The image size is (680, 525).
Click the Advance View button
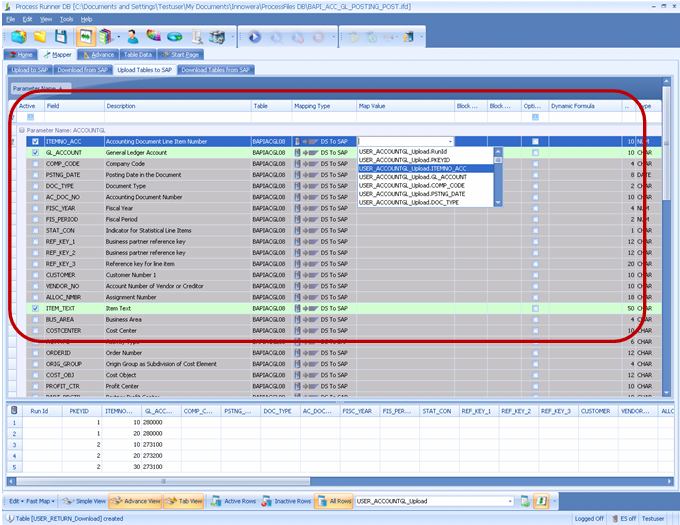coord(135,501)
